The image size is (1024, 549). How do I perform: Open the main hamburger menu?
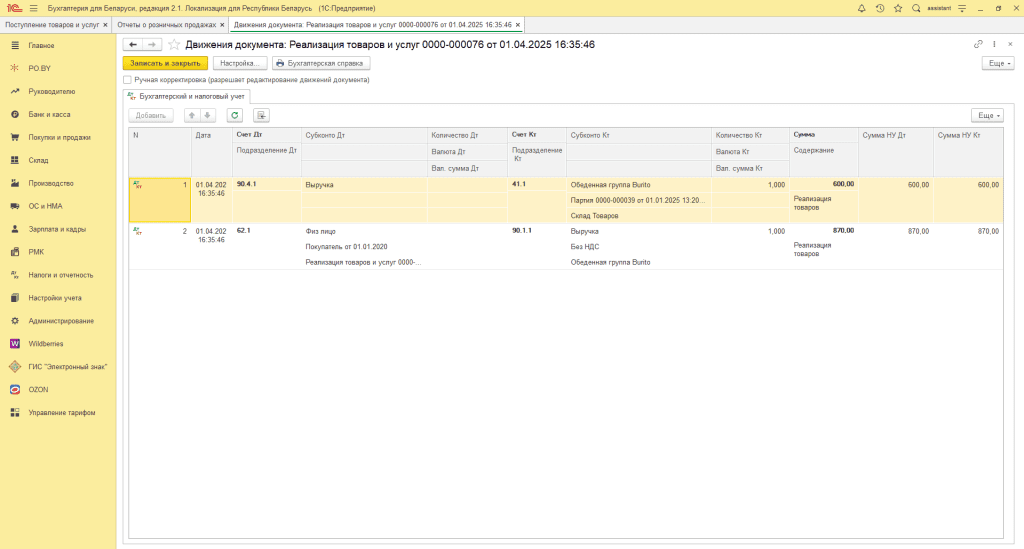(33, 8)
